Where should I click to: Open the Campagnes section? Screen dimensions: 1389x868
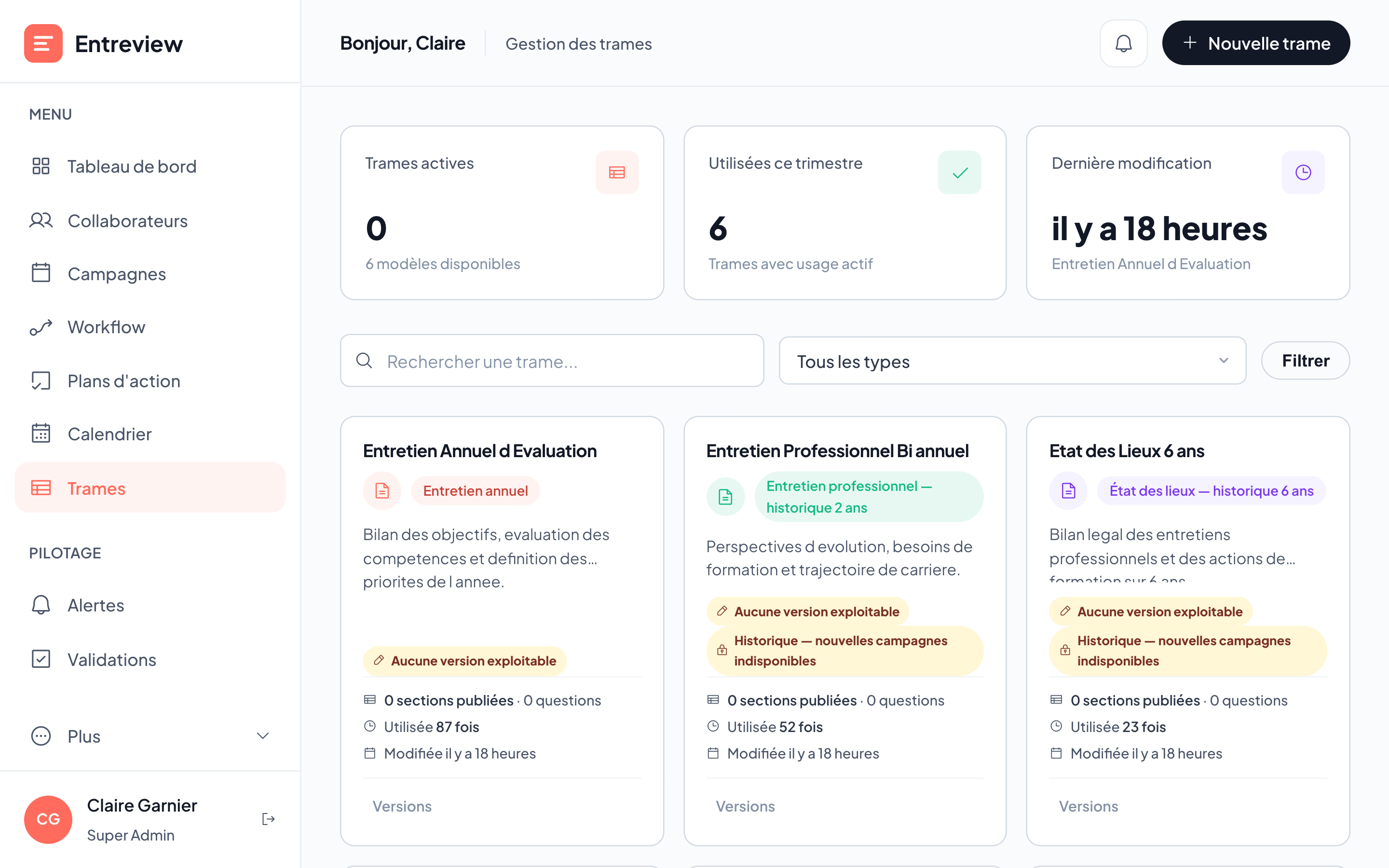coord(150,273)
